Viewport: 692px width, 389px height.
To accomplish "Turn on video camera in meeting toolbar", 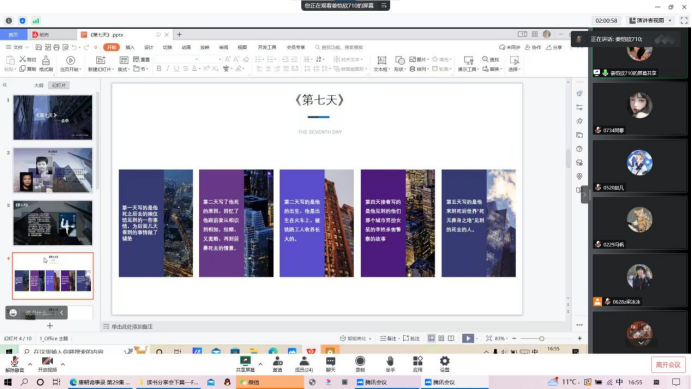I will point(47,364).
